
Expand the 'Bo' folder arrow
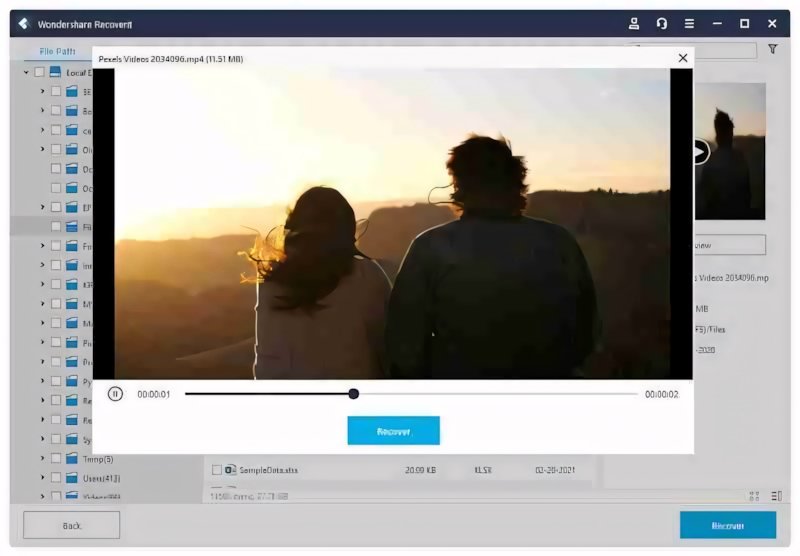tap(42, 111)
